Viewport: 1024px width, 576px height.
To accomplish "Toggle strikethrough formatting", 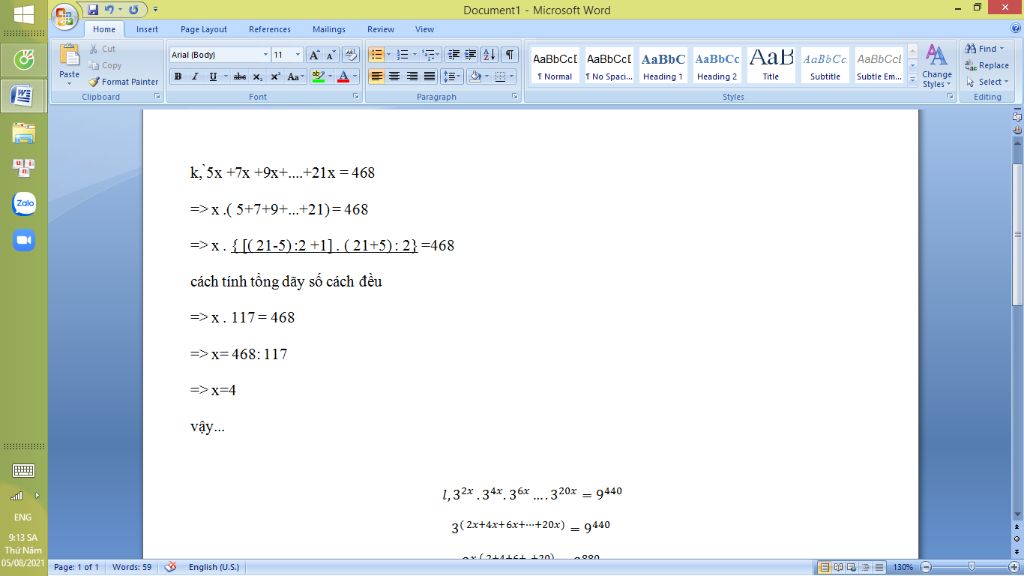I will pyautogui.click(x=240, y=76).
